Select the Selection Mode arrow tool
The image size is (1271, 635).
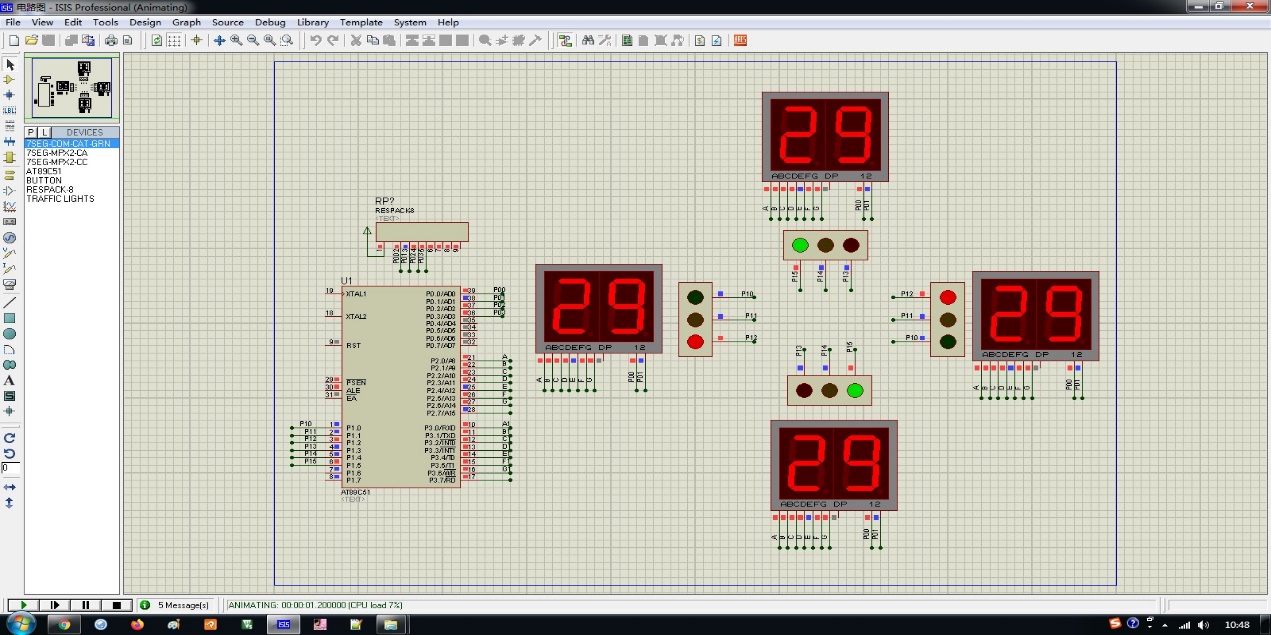[10, 65]
